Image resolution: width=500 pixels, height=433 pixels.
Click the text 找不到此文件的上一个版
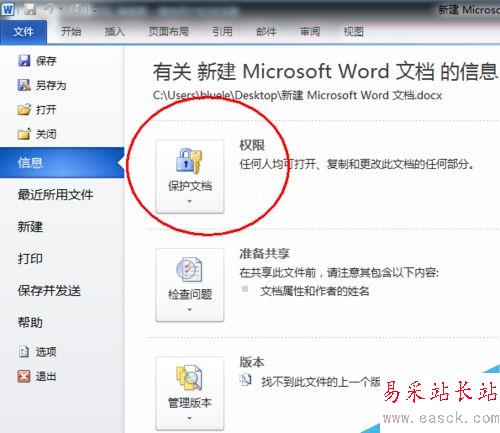point(321,381)
